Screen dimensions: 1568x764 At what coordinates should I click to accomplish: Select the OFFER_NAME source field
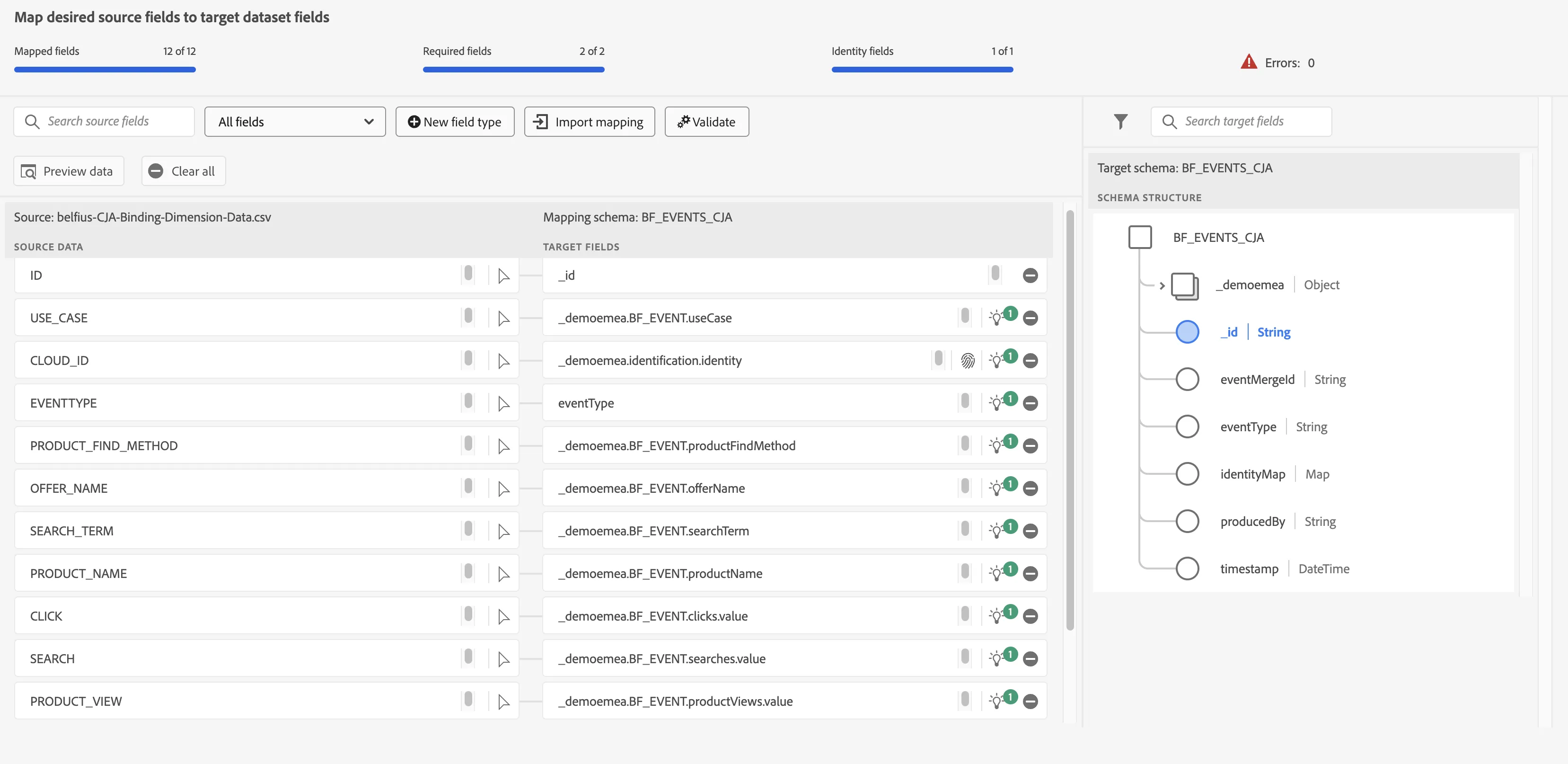pyautogui.click(x=266, y=488)
